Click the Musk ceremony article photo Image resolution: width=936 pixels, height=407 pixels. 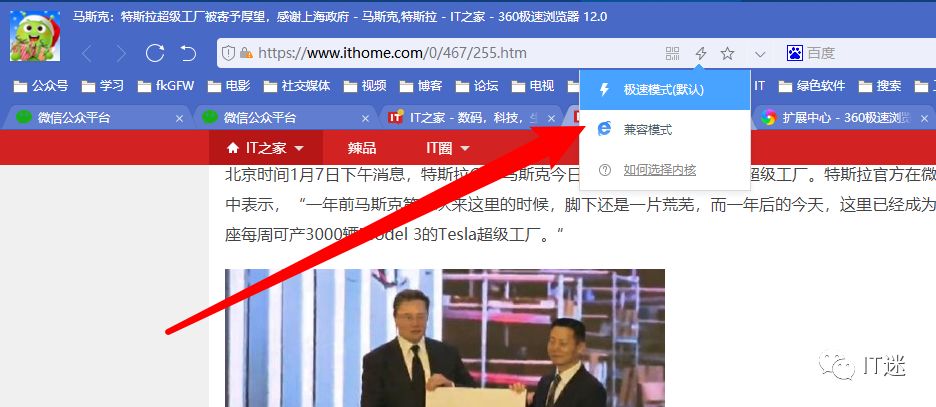(445, 338)
